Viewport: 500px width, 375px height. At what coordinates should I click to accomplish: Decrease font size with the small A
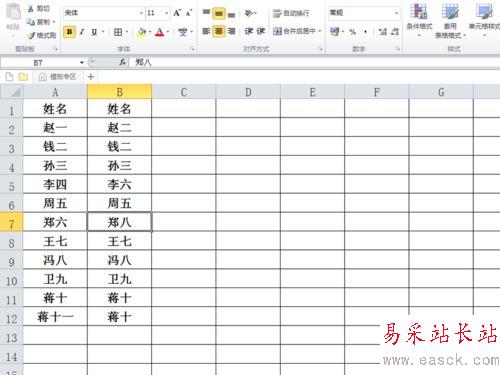tap(189, 13)
